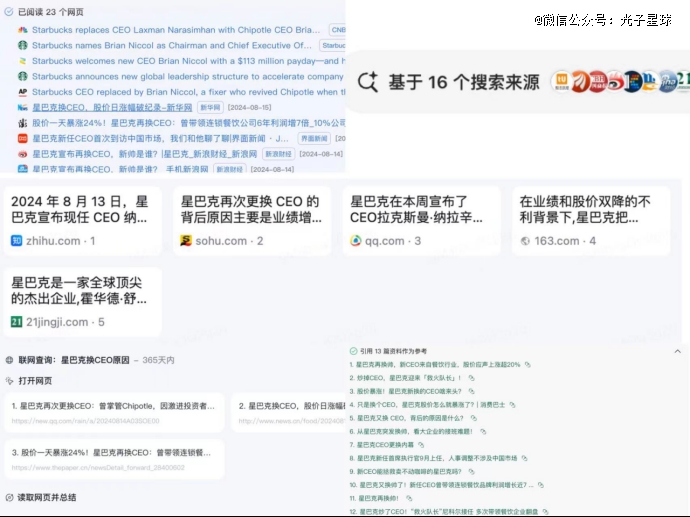This screenshot has width=690, height=517.
Task: Open web card 3 股价一天暴涨24% thepaper.cn
Action: coord(114,459)
